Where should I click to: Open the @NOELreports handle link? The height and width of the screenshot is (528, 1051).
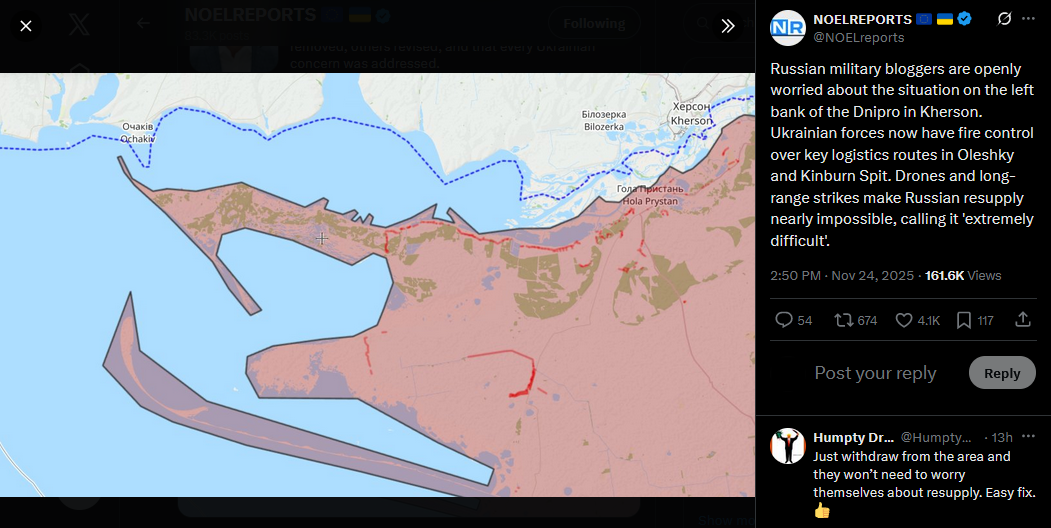tap(859, 38)
